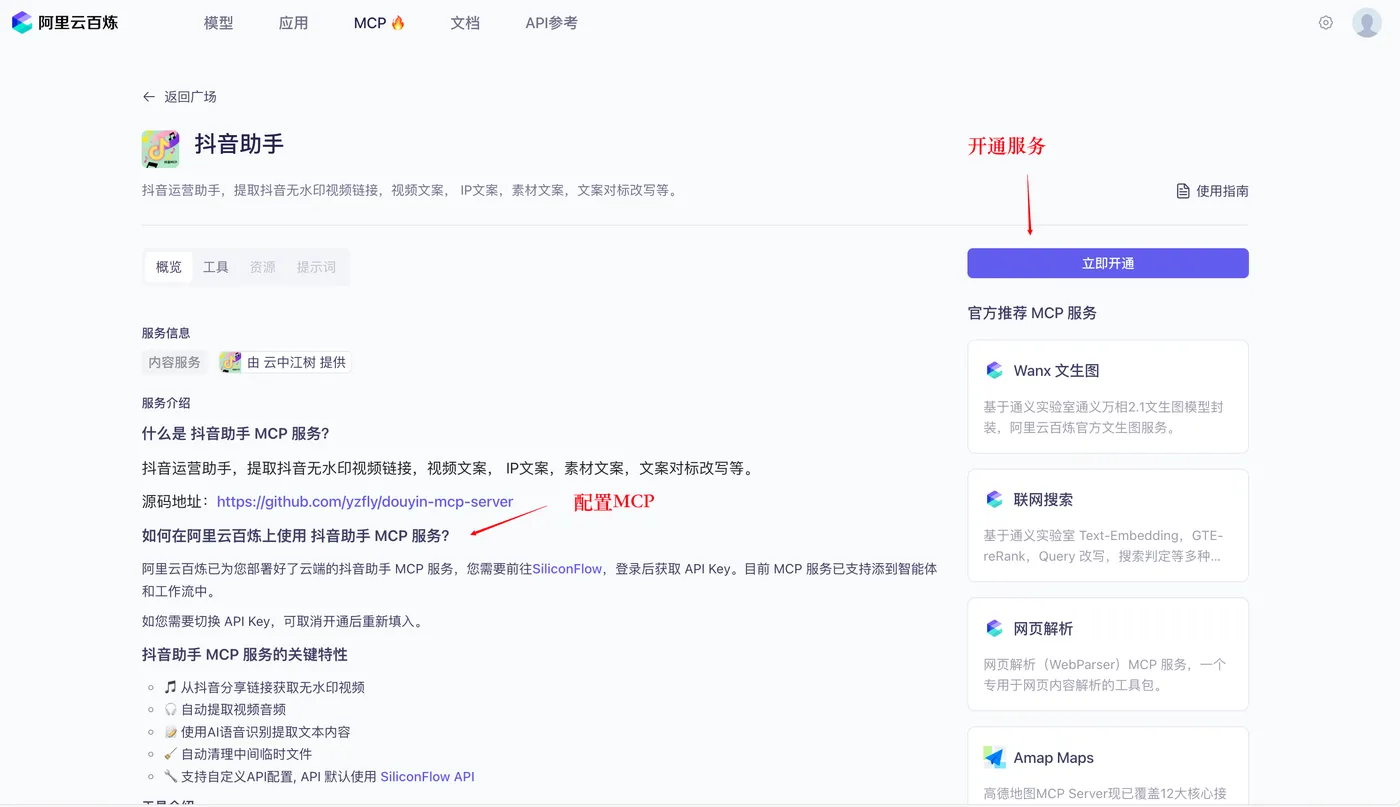Click the 抖音助手 page title
Image resolution: width=1400 pixels, height=807 pixels.
point(239,144)
